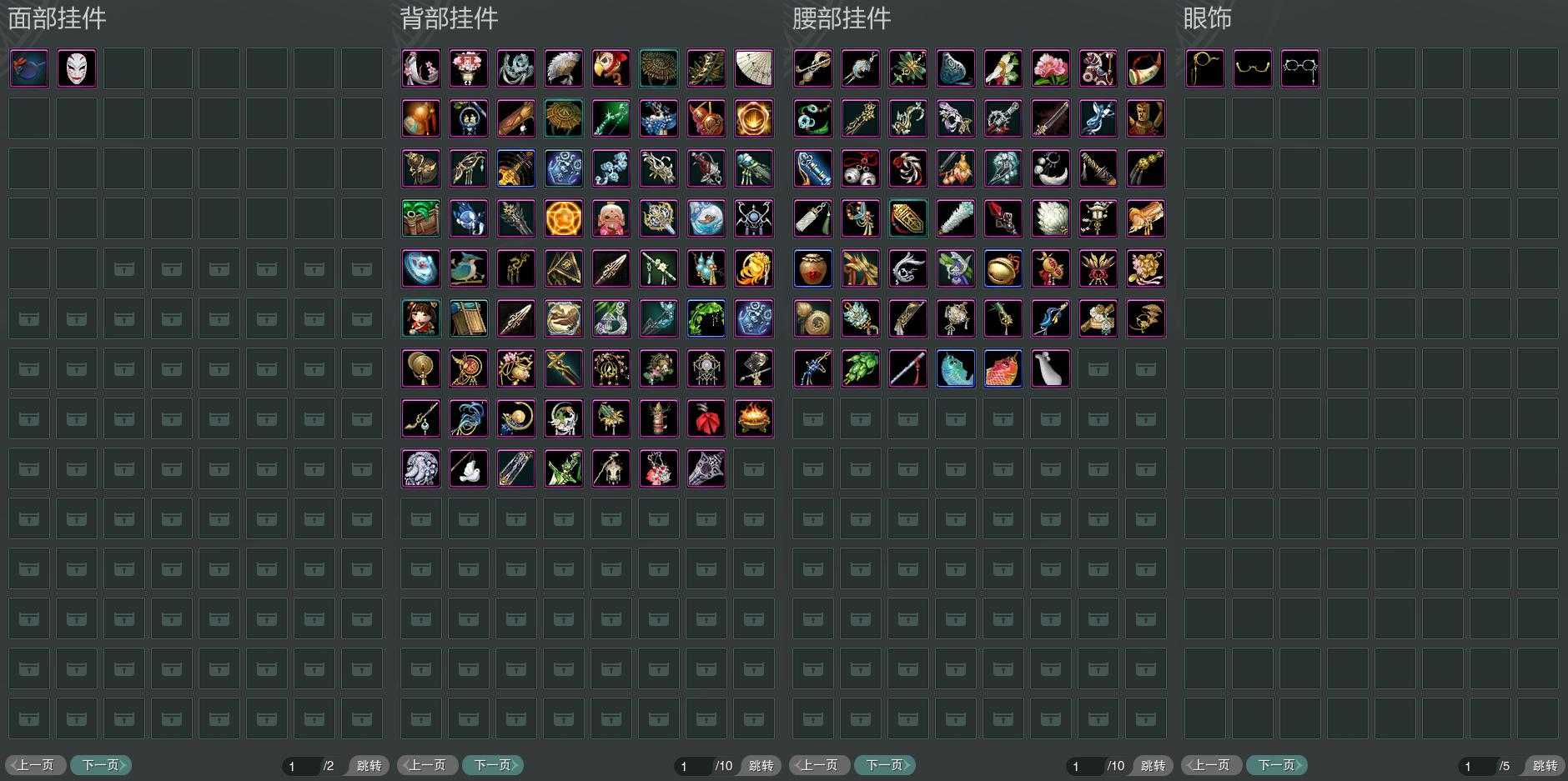
Task: Click the kingfisher bird back pendant
Action: pos(469,268)
